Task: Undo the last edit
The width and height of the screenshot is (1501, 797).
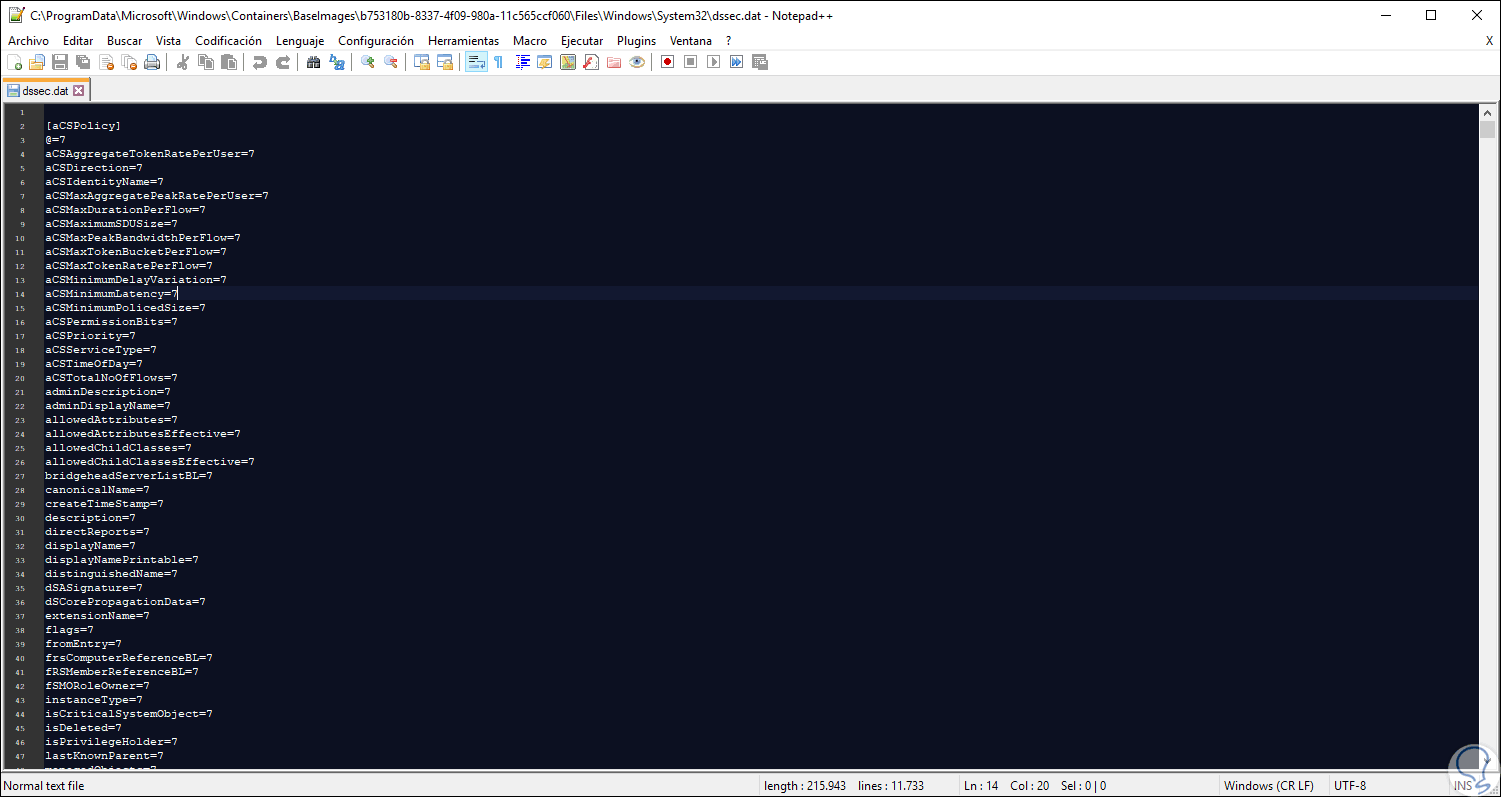Action: 260,62
